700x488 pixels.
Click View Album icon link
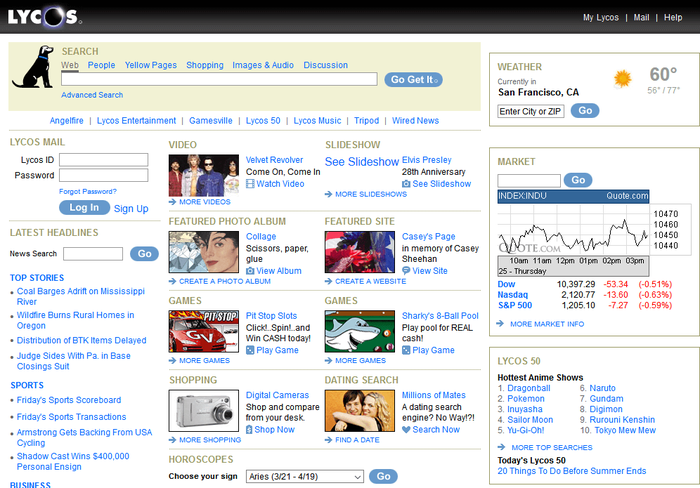point(273,271)
